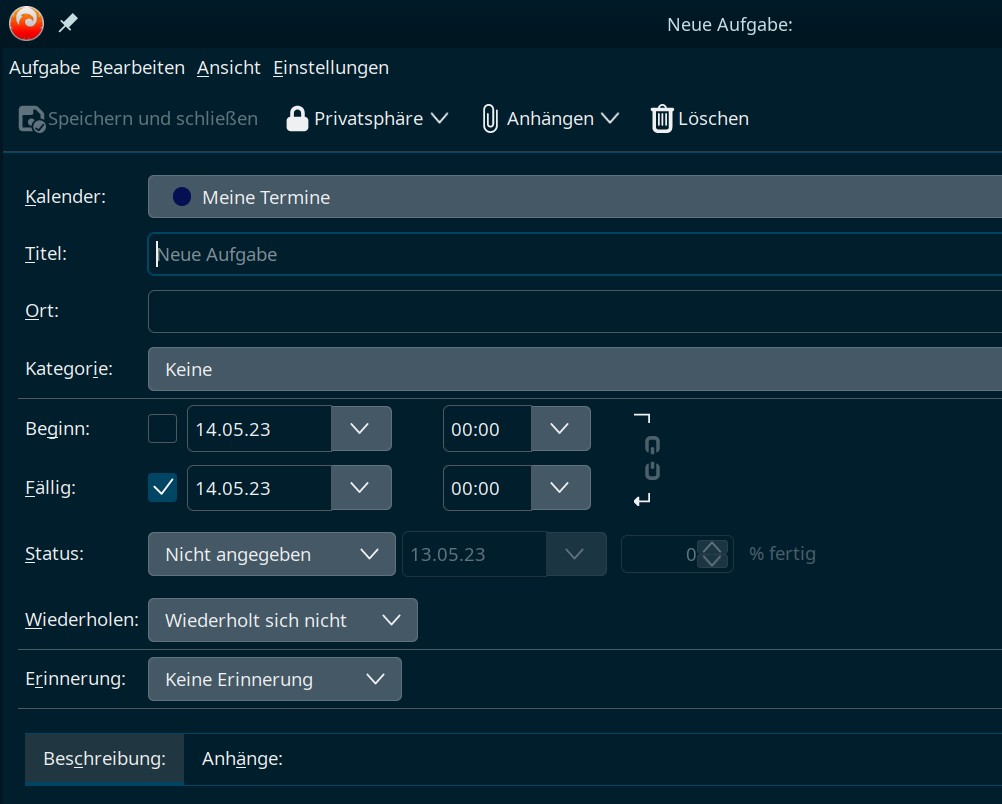Click the Löschen text label in toolbar

[x=713, y=119]
